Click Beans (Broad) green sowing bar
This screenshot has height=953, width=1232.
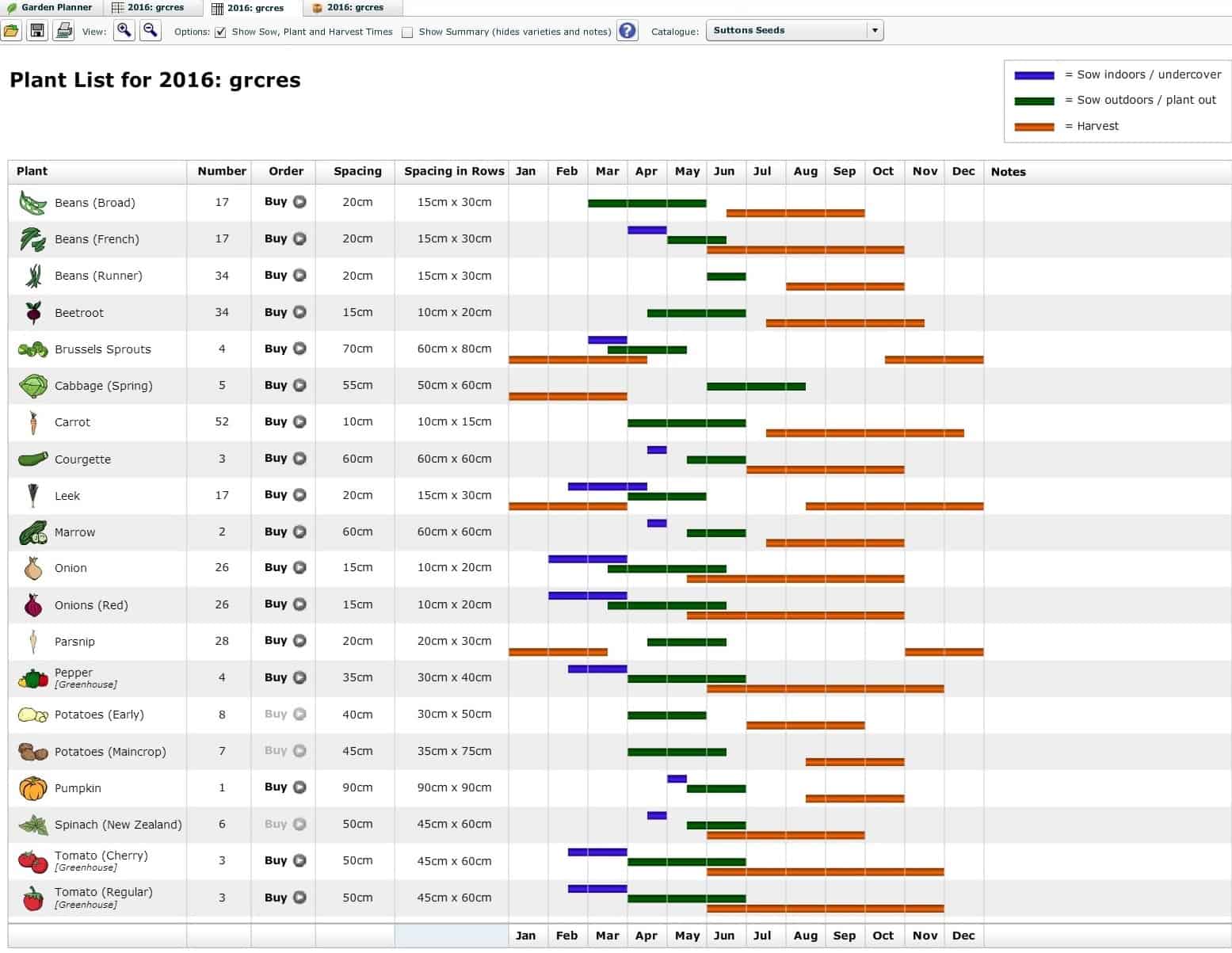(647, 204)
